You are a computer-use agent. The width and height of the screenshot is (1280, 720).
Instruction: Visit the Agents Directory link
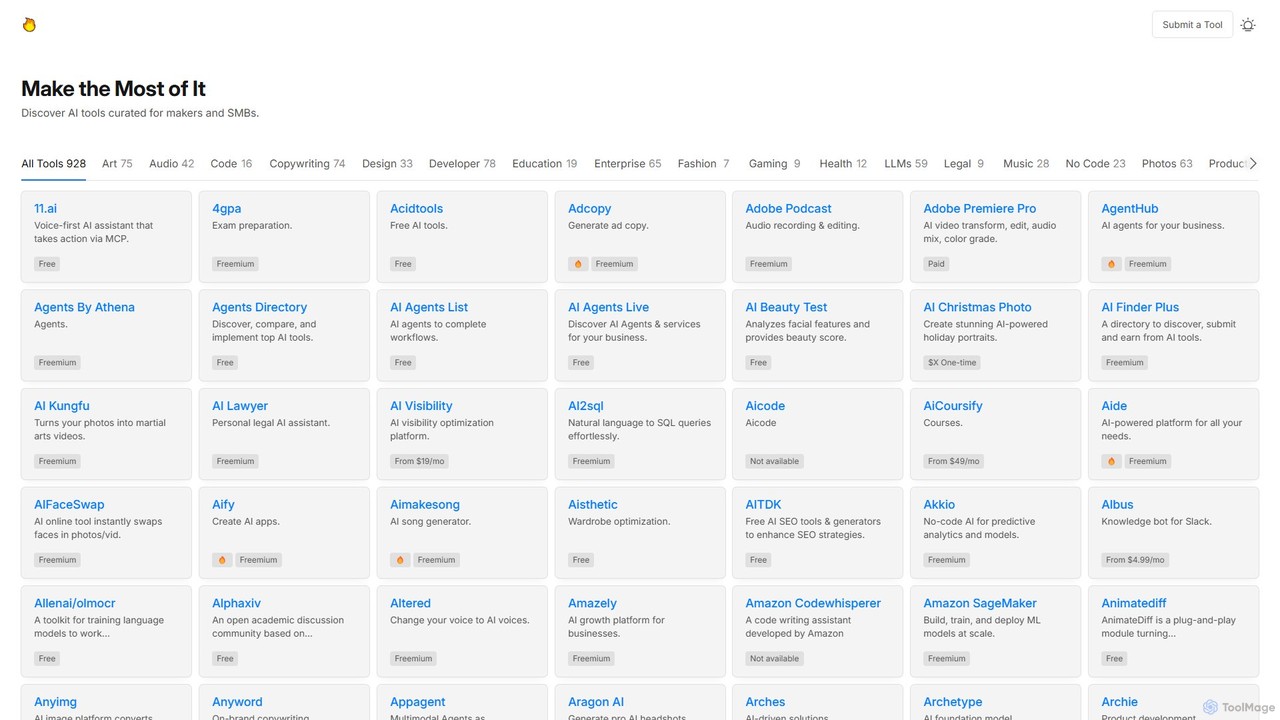tap(259, 308)
